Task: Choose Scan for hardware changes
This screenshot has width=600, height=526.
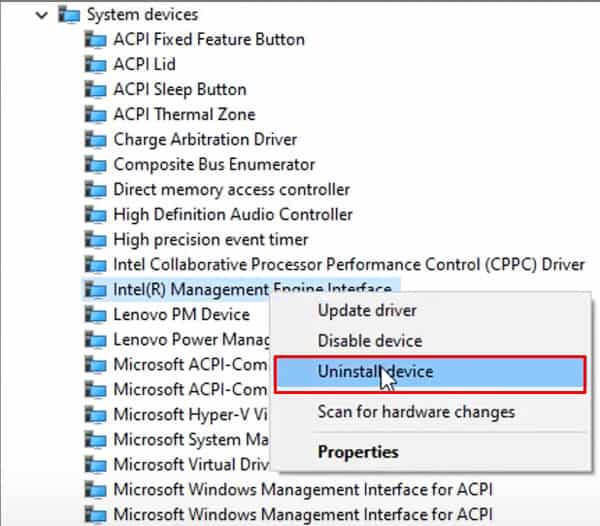Action: (x=416, y=412)
